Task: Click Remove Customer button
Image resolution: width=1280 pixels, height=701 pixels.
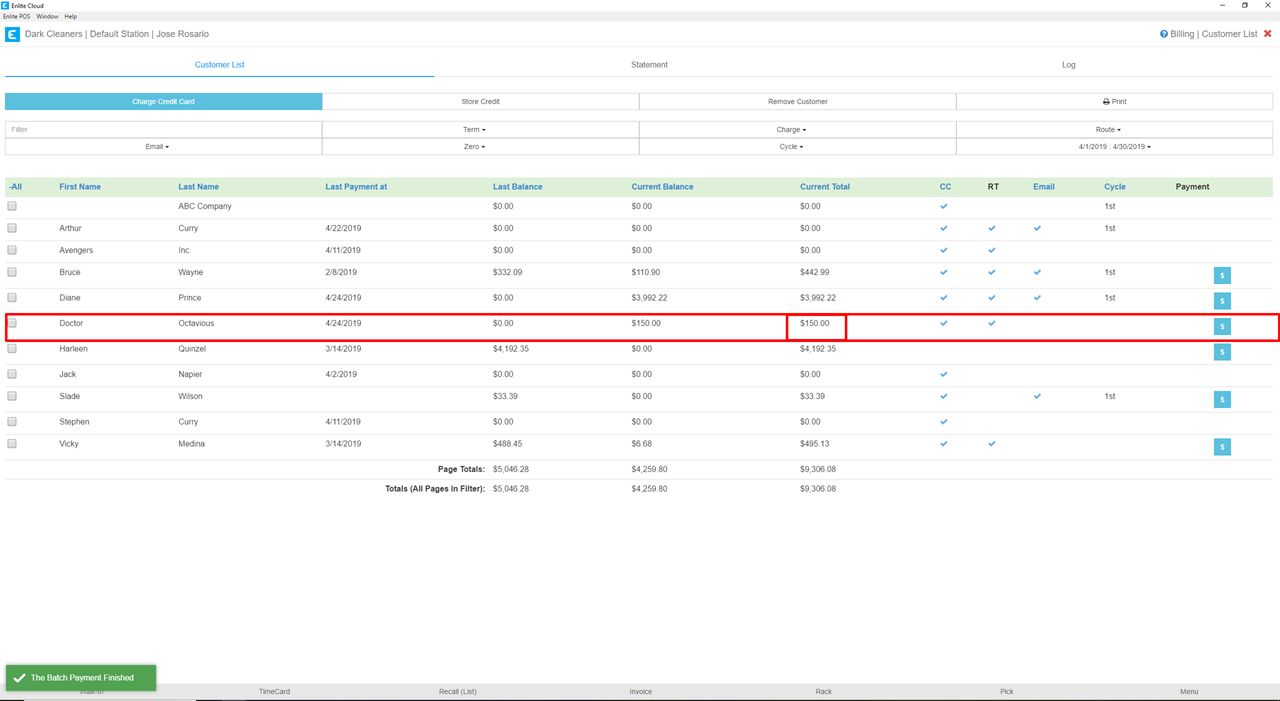Action: (797, 101)
